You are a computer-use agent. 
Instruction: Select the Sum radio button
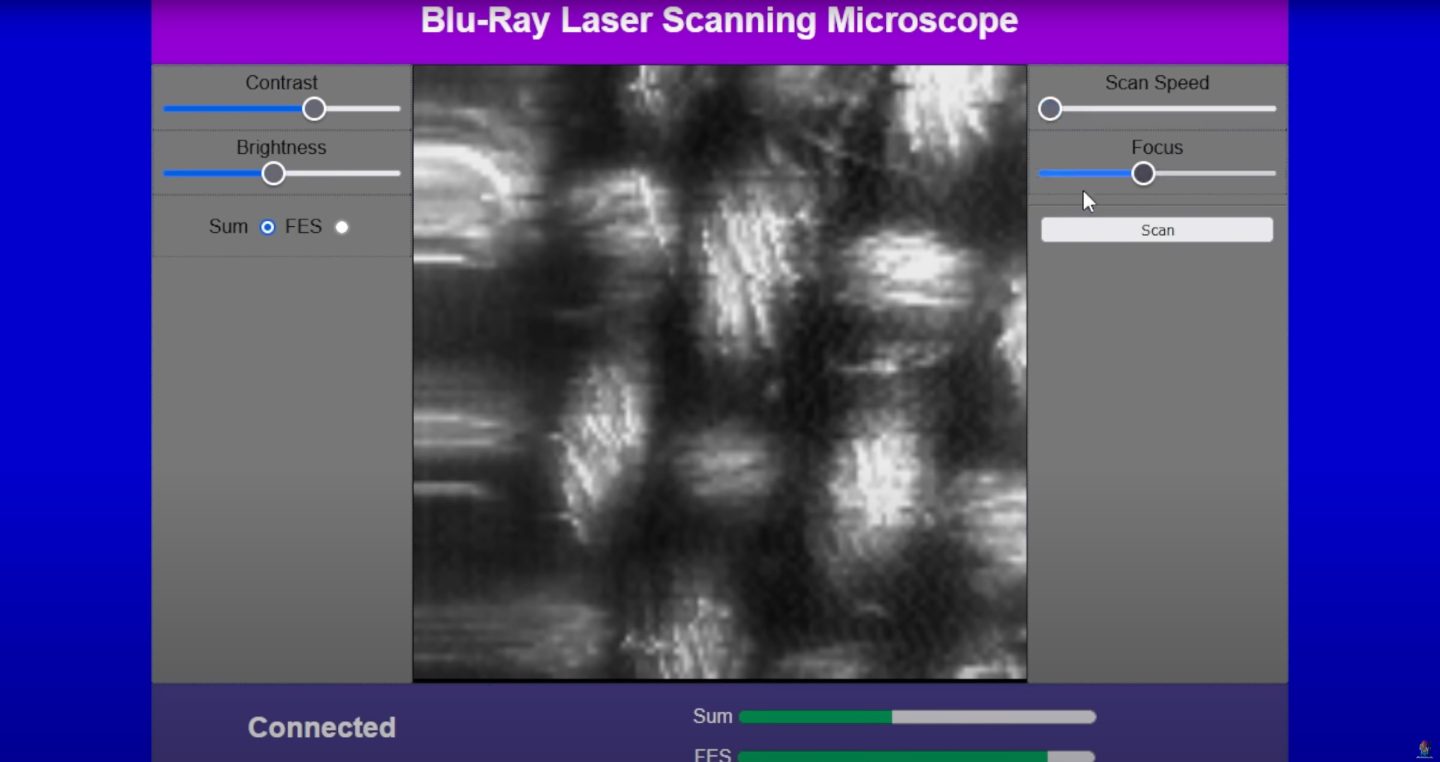click(x=267, y=227)
